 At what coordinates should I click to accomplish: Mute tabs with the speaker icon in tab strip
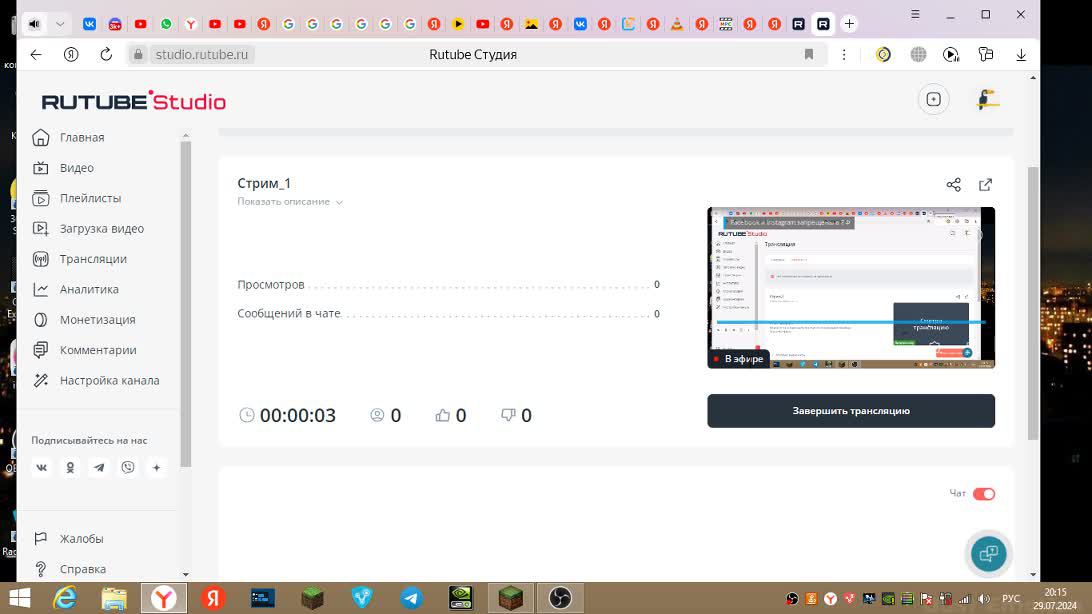point(34,24)
